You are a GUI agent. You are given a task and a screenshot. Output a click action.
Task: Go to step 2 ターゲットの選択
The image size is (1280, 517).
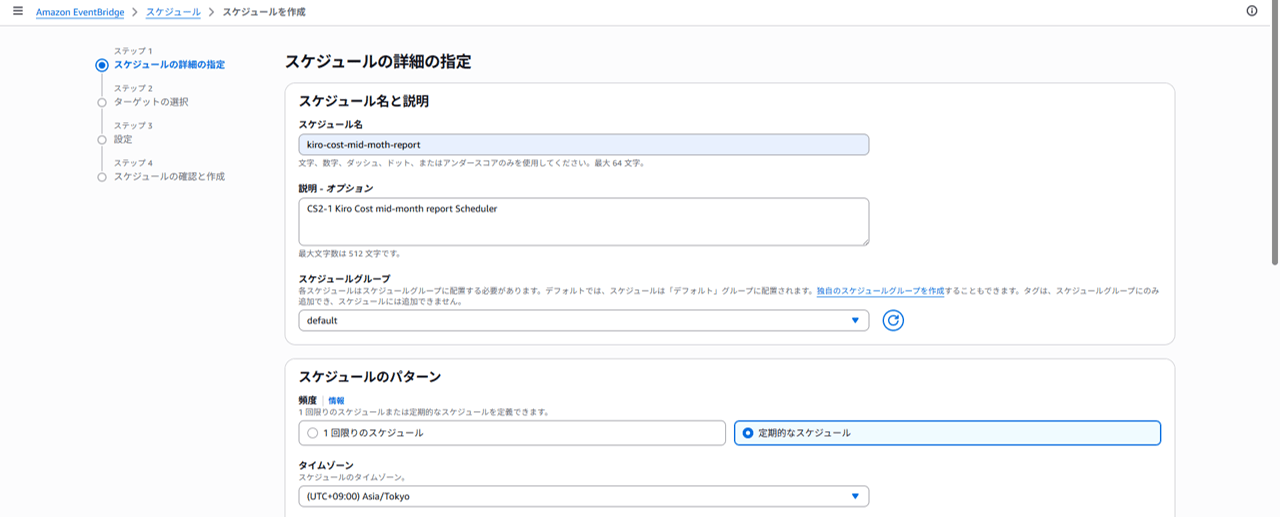151,102
